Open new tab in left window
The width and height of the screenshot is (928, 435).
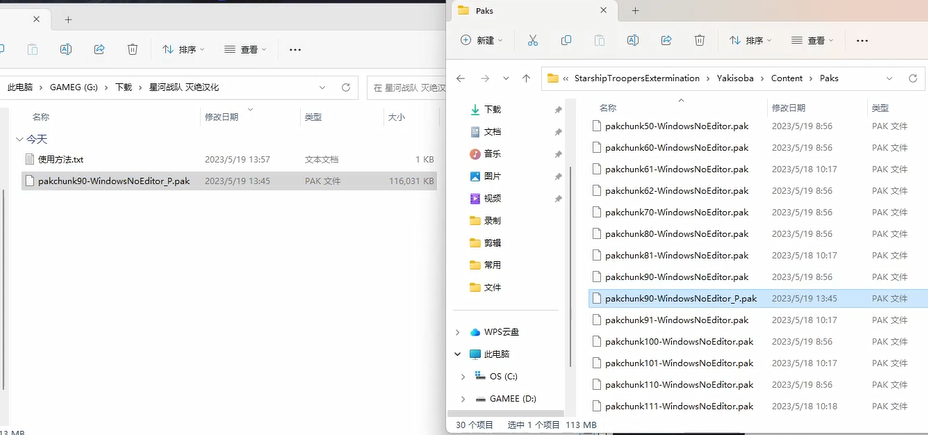68,20
